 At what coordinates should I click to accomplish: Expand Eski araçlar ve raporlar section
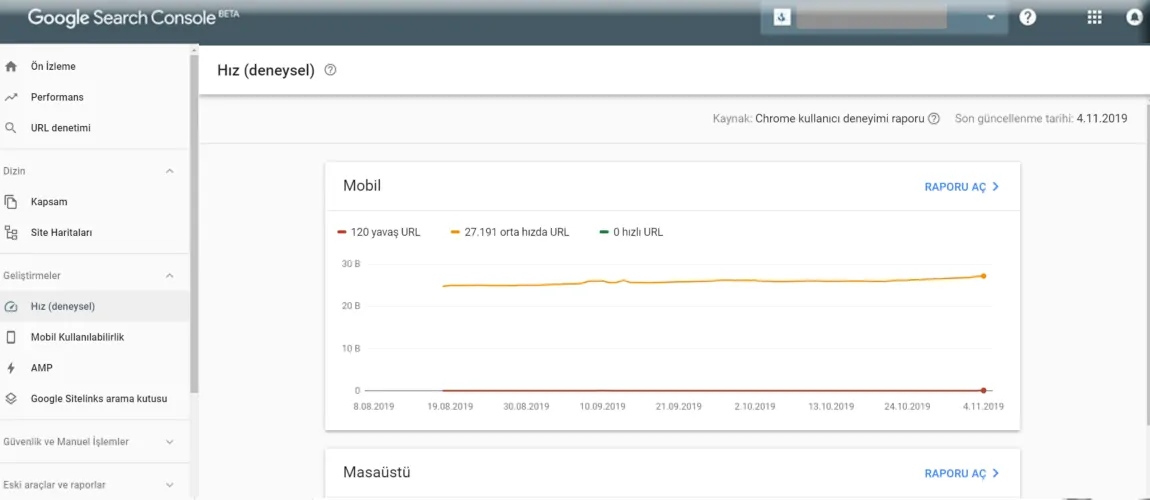[169, 485]
